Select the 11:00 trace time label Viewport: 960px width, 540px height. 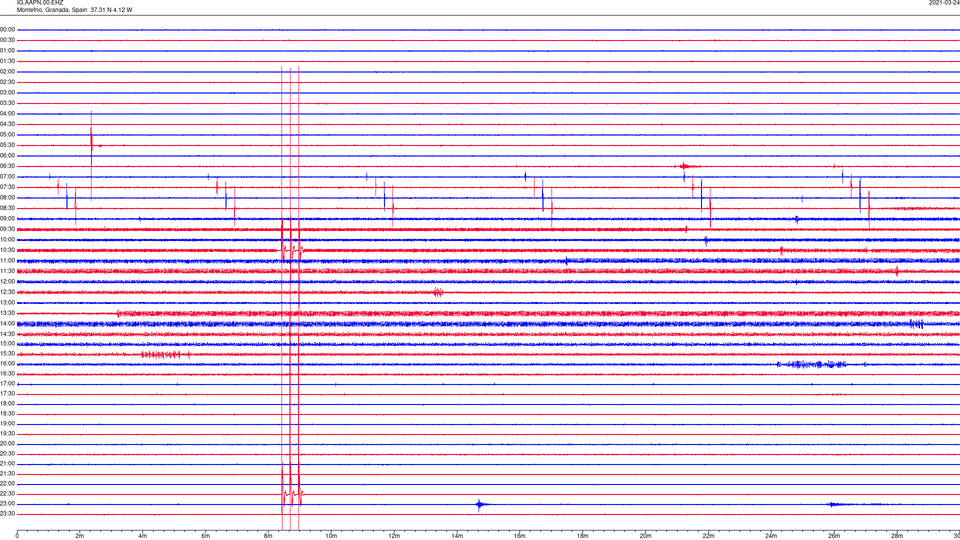click(x=8, y=261)
